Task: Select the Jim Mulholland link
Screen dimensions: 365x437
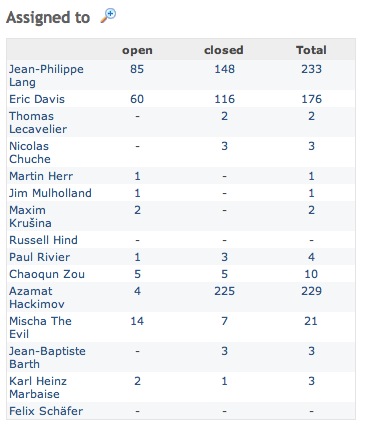Action: click(50, 193)
